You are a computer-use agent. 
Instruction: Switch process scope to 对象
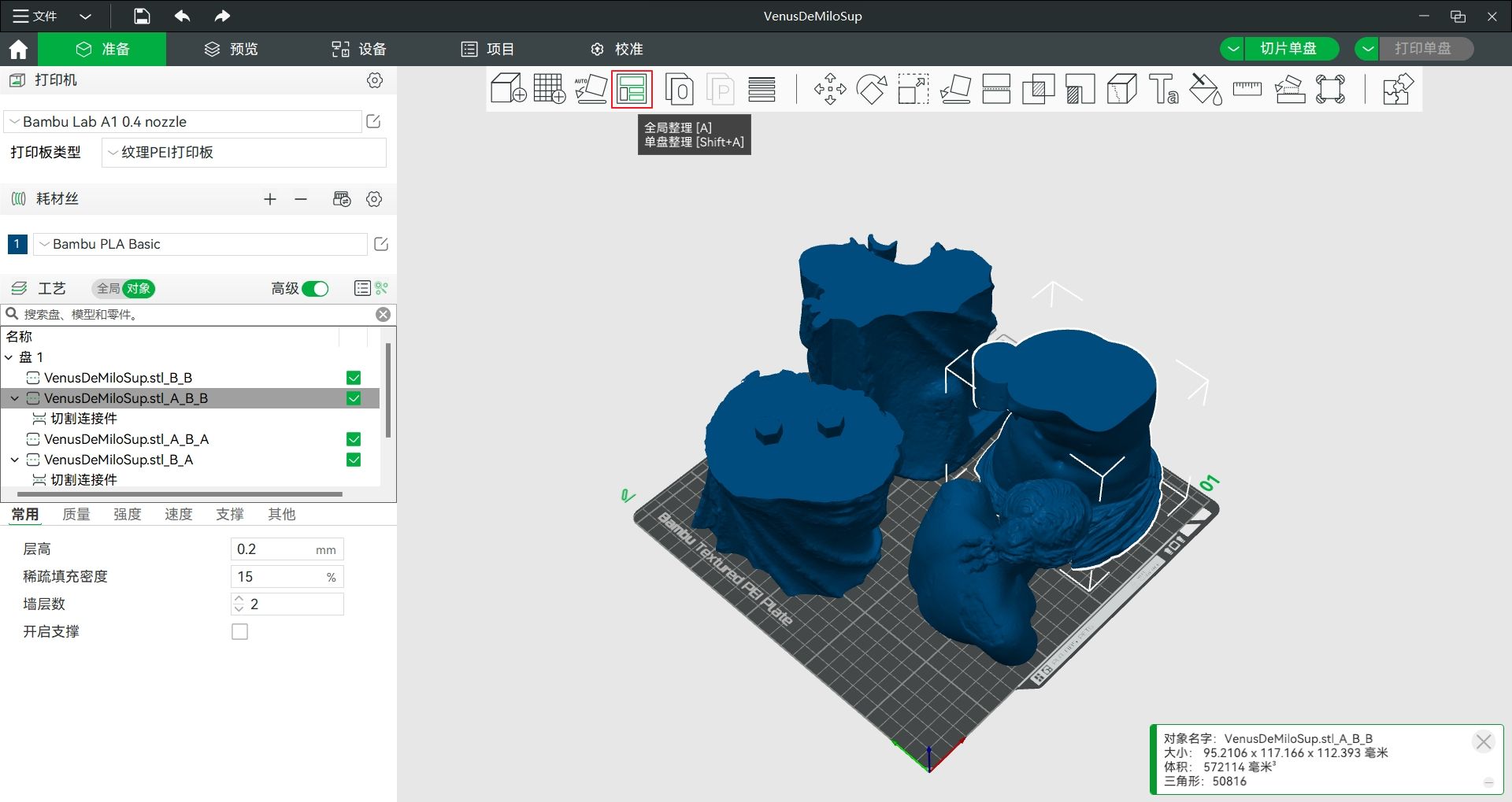pyautogui.click(x=139, y=289)
